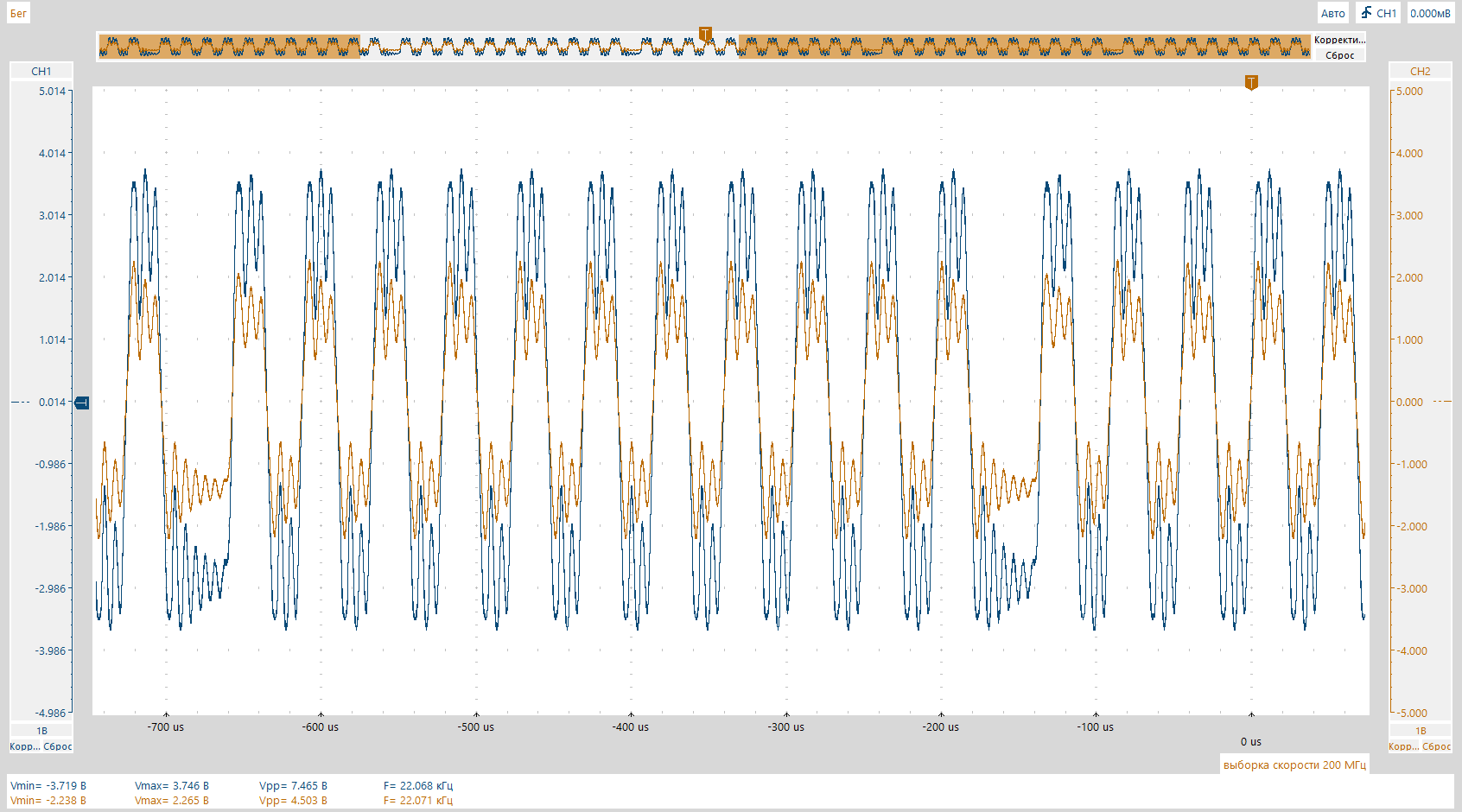Click the 0 us time axis label
Viewport: 1462px width, 812px height.
(x=1251, y=741)
